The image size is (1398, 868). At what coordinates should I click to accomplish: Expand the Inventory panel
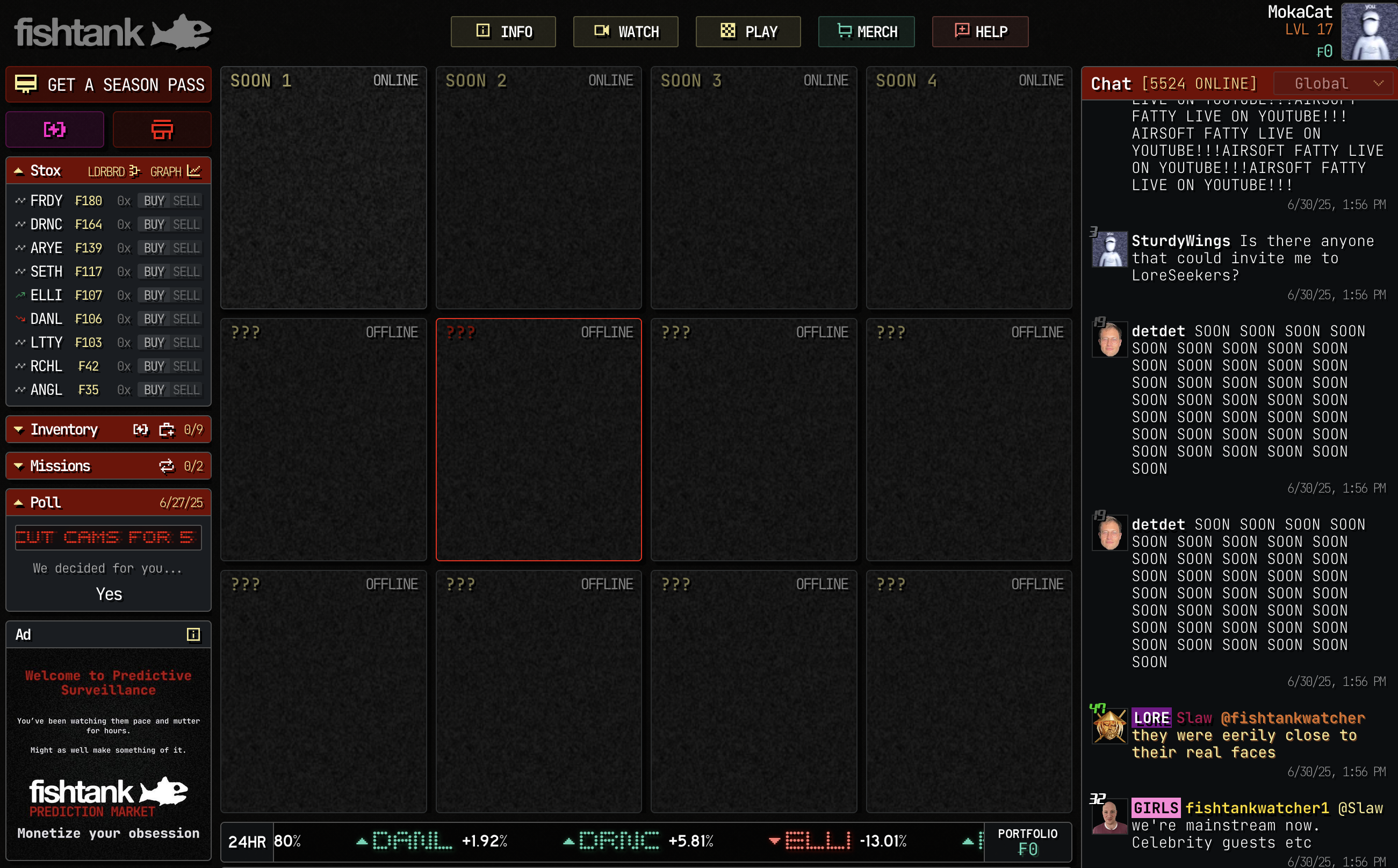click(19, 429)
